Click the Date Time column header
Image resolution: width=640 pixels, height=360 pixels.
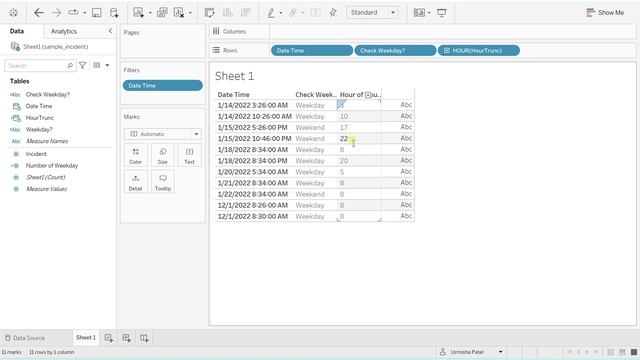click(233, 95)
